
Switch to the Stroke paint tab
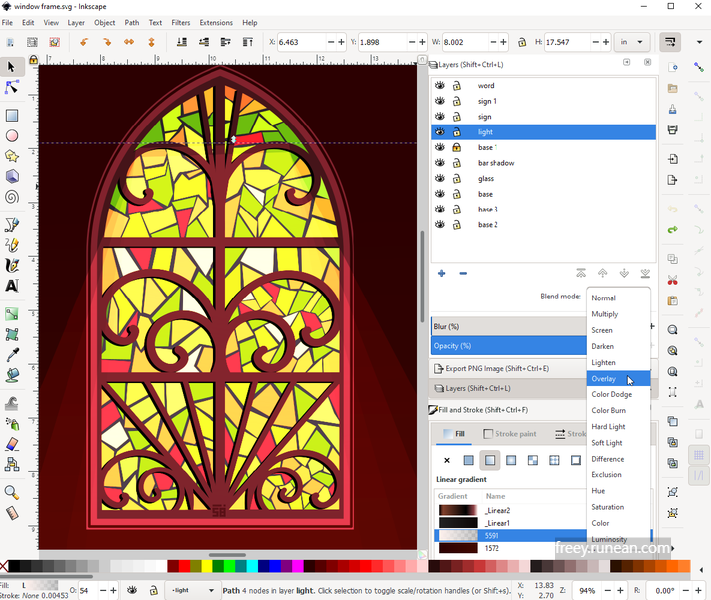510,434
